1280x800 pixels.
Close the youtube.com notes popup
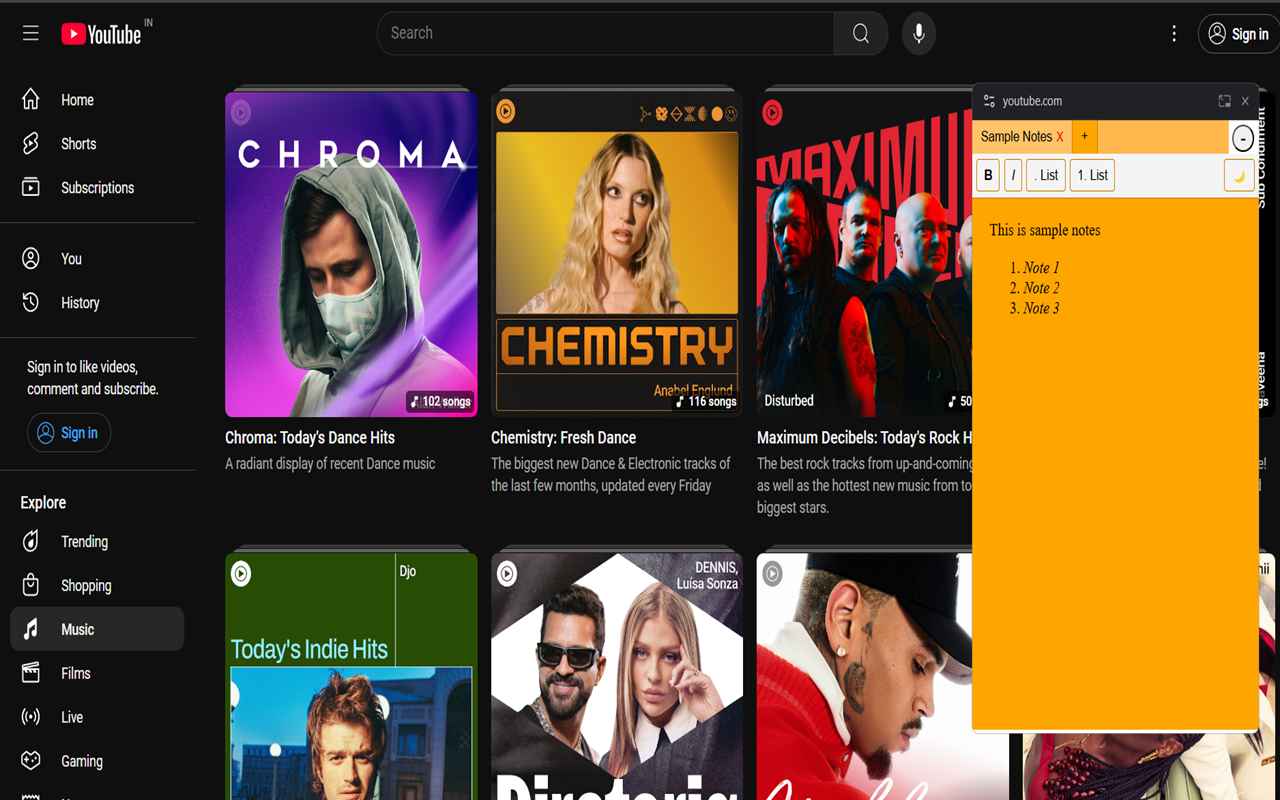point(1245,101)
